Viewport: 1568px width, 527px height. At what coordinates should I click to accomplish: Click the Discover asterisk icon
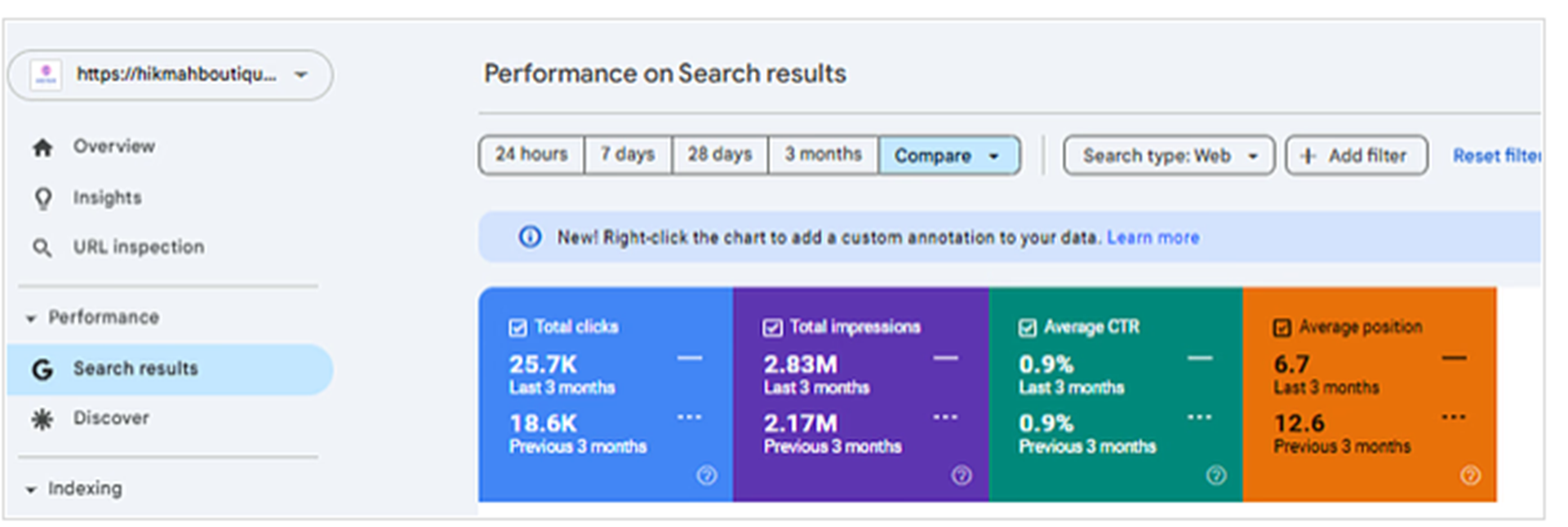tap(42, 419)
